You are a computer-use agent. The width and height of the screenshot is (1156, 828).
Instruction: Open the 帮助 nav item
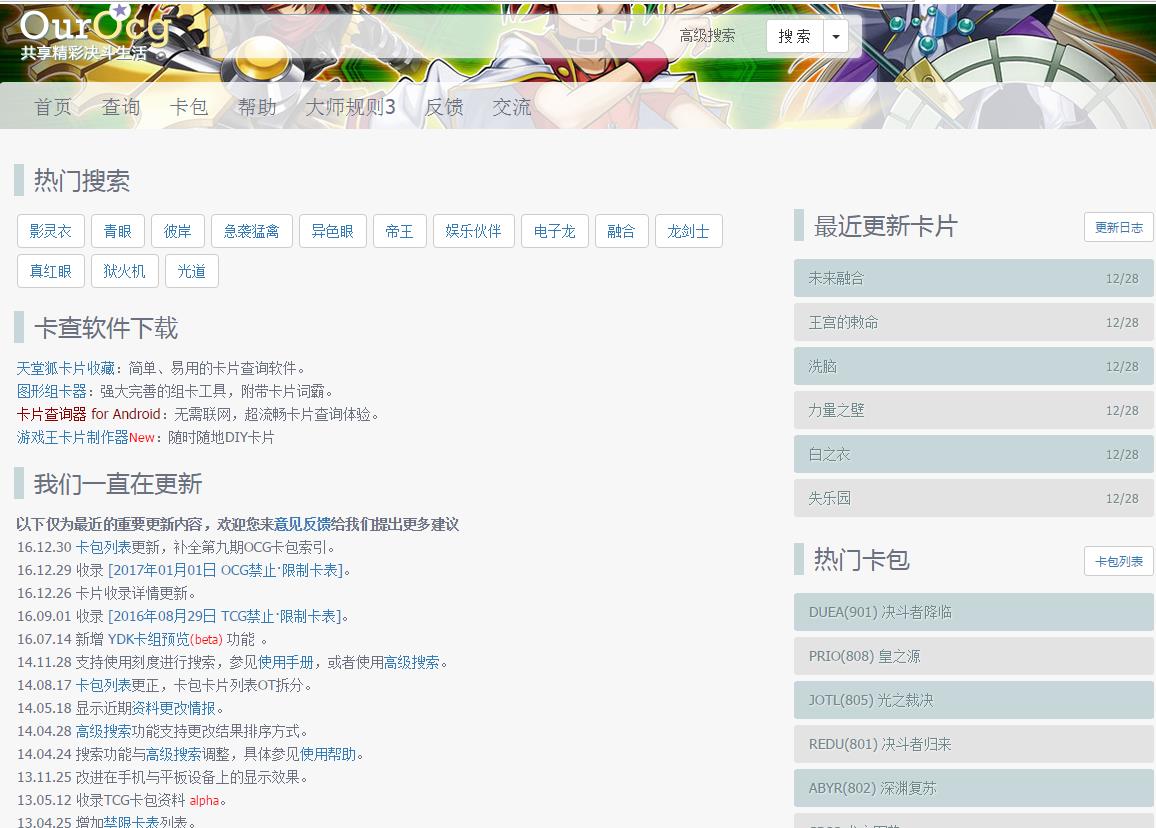(x=257, y=107)
